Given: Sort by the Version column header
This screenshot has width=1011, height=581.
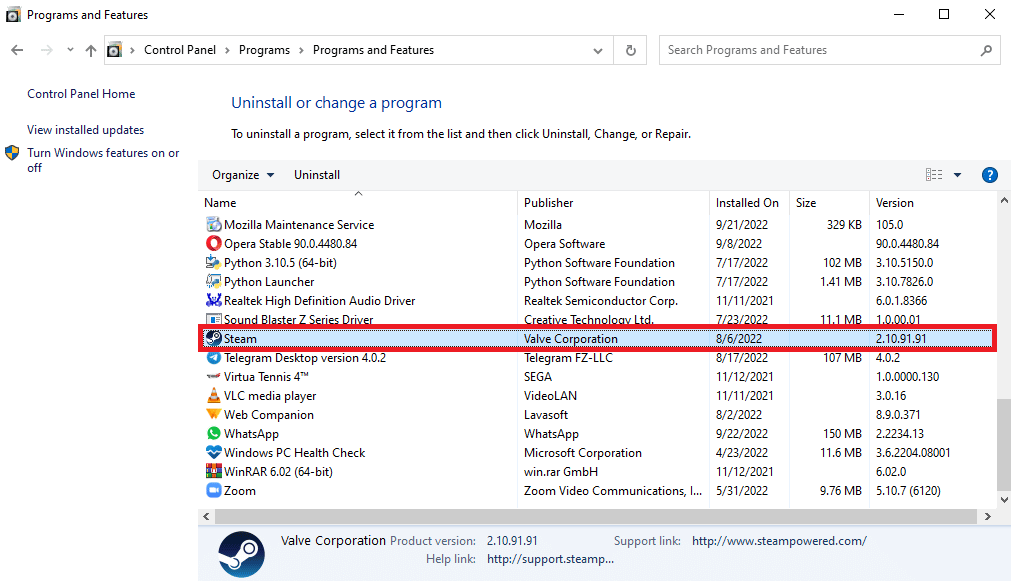Looking at the screenshot, I should 932,202.
